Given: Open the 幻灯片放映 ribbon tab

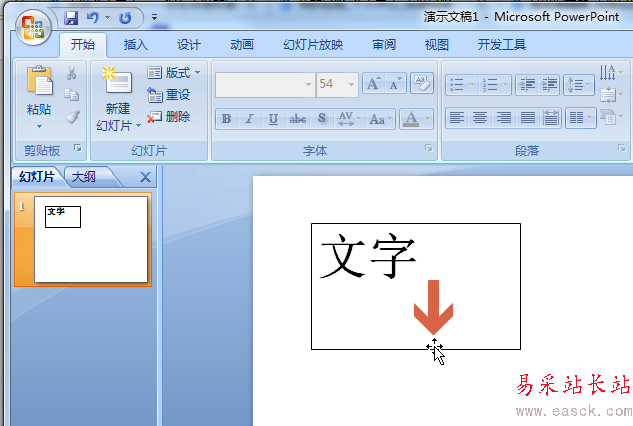Looking at the screenshot, I should click(313, 44).
